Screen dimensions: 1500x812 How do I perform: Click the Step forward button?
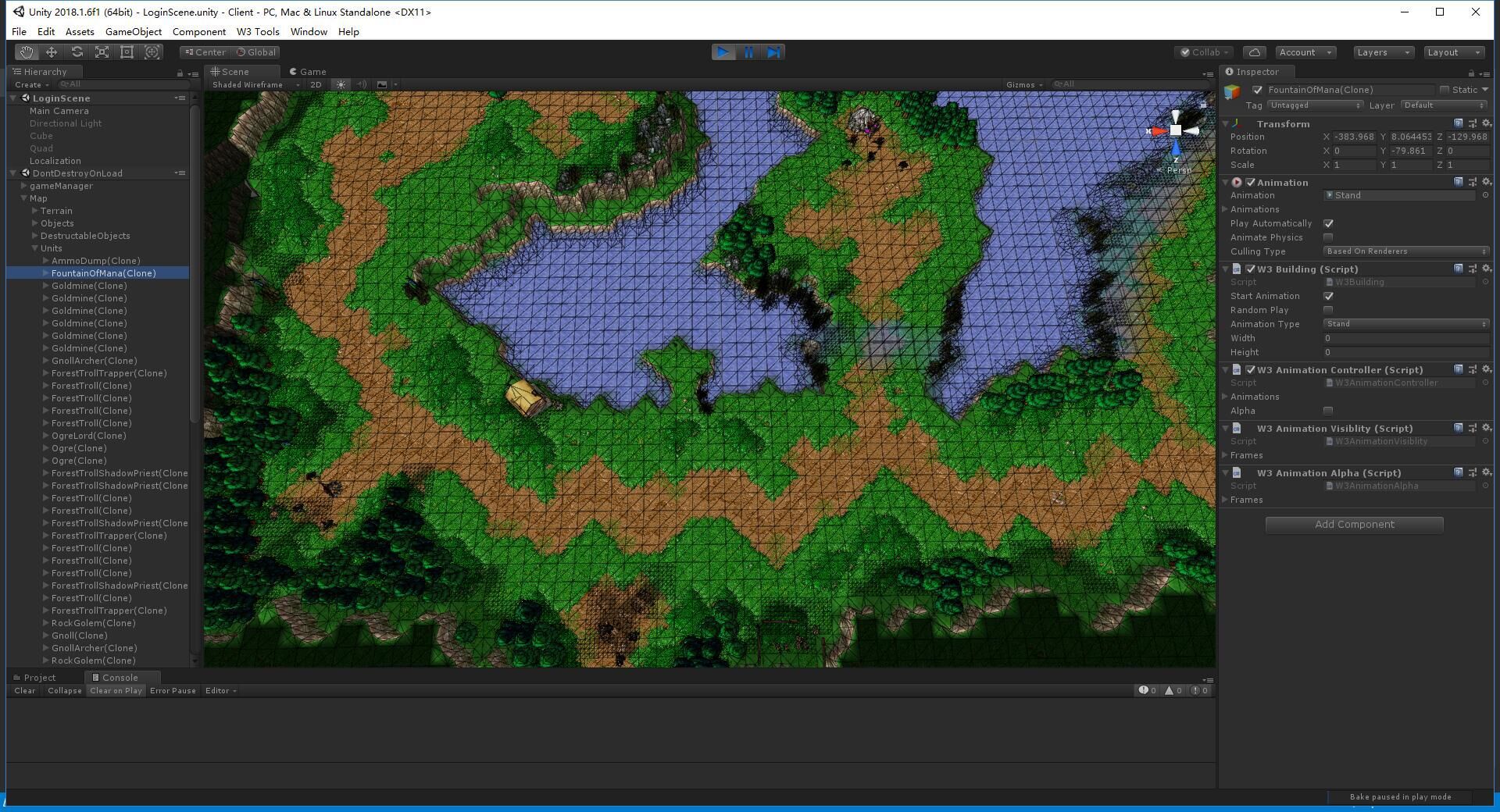click(773, 52)
